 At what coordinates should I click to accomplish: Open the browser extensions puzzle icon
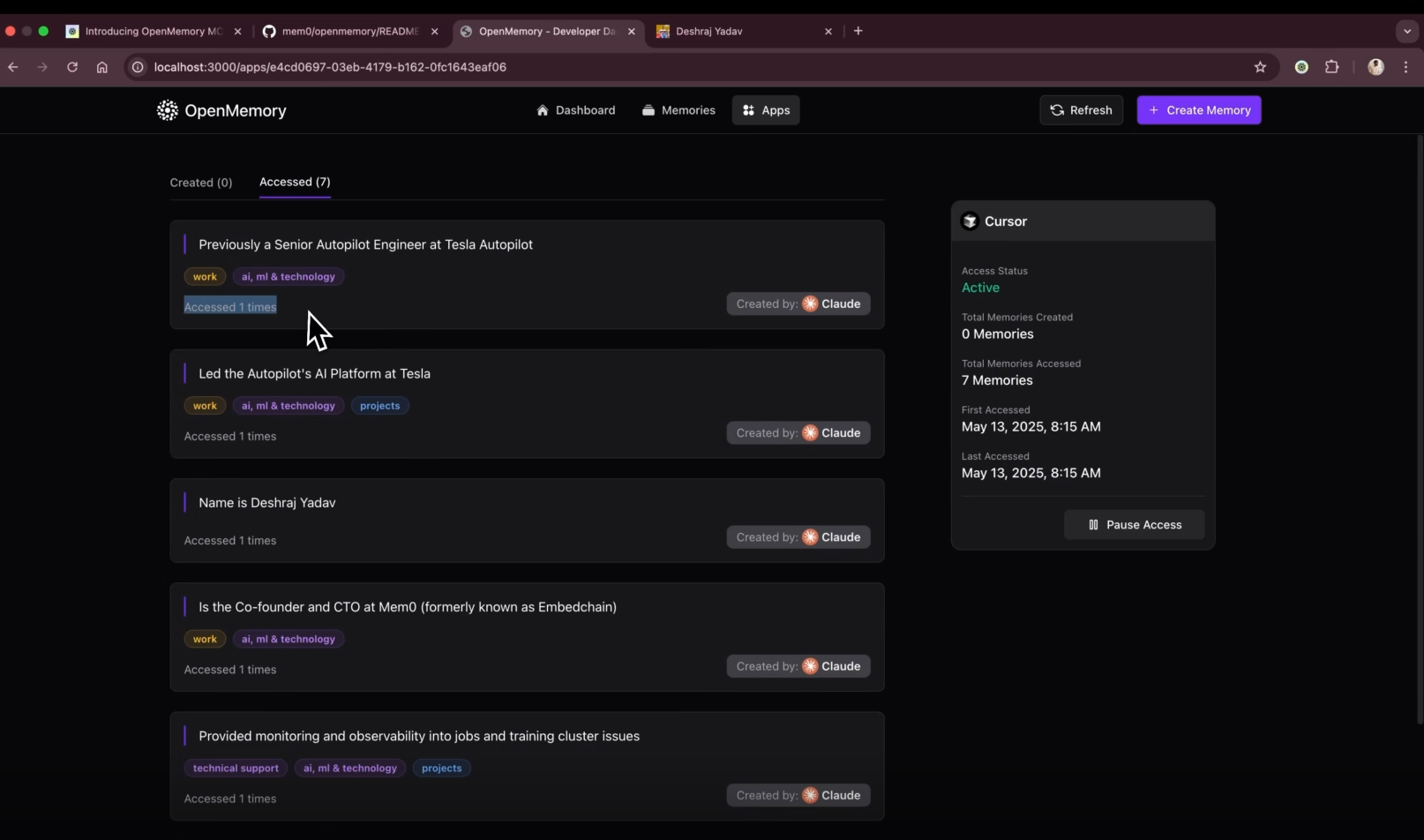coord(1331,67)
